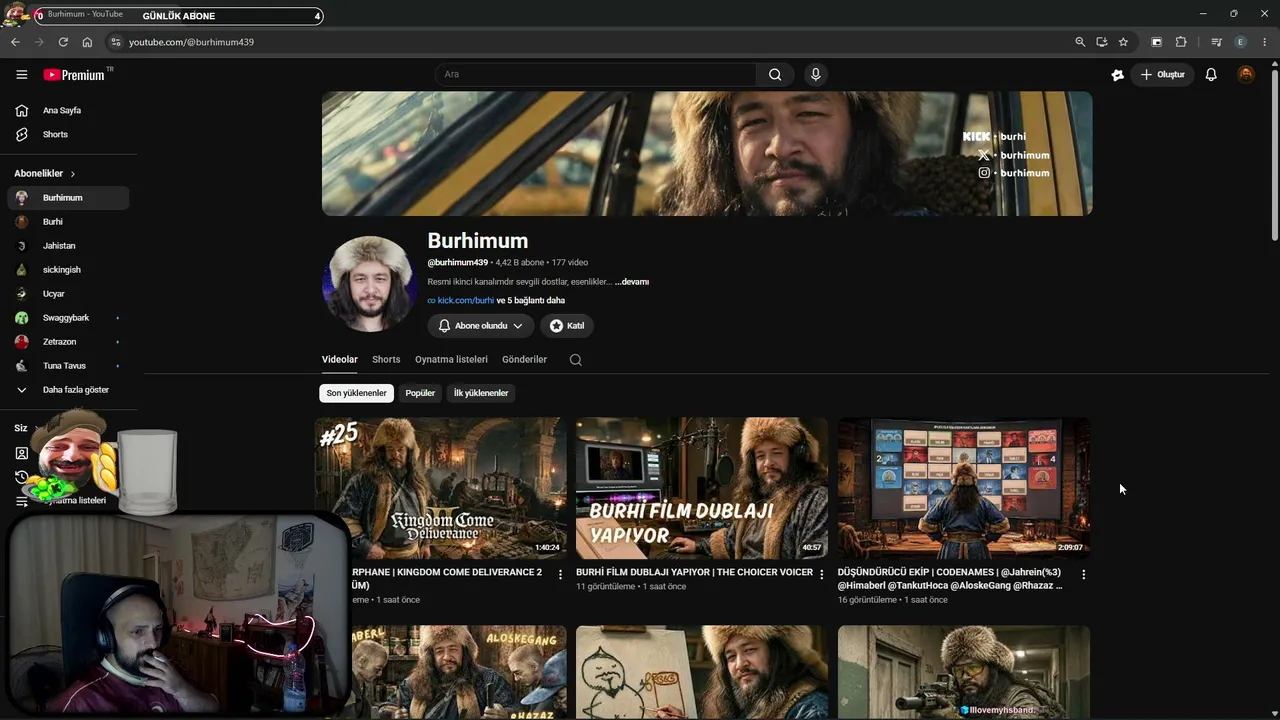Image resolution: width=1280 pixels, height=720 pixels.
Task: Expand the links with 've 5 bağlantı daha'
Action: click(x=531, y=300)
